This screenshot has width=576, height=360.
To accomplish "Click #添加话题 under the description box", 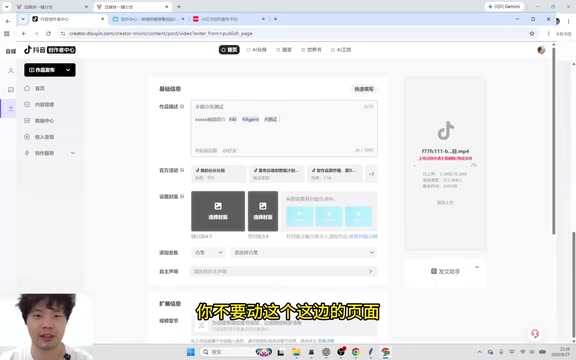I will (206, 150).
